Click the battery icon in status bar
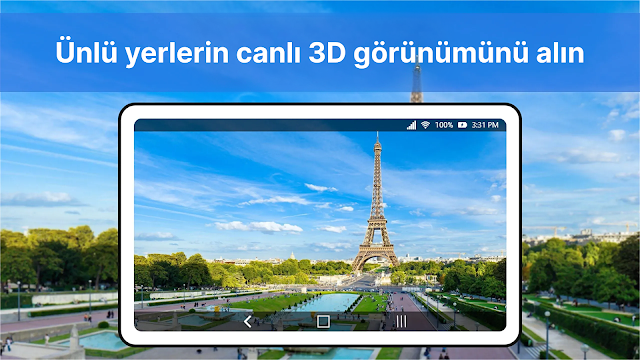The width and height of the screenshot is (640, 360). coord(462,125)
